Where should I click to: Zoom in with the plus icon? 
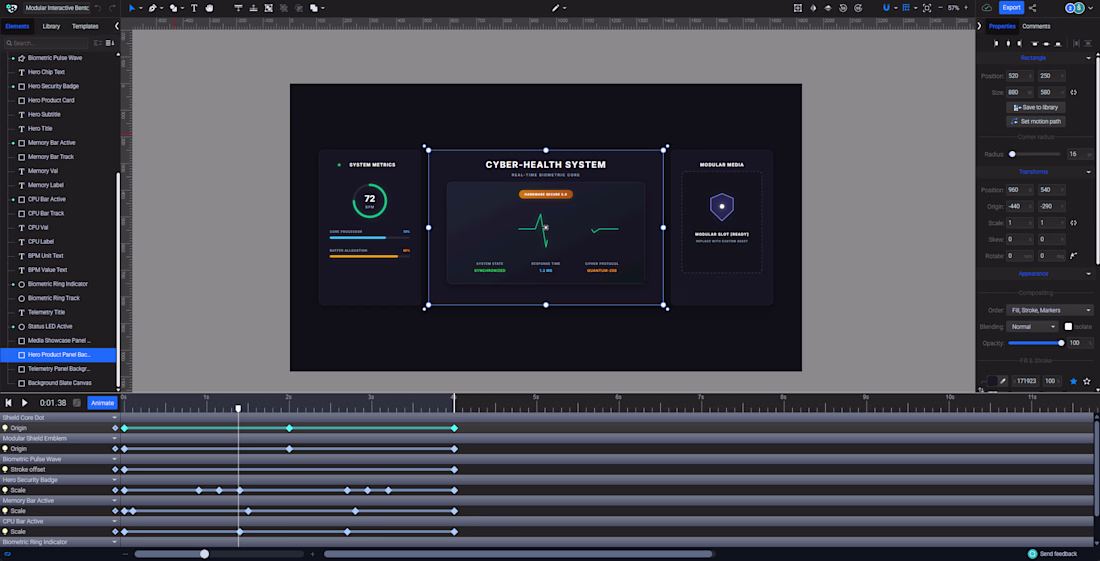pyautogui.click(x=967, y=8)
